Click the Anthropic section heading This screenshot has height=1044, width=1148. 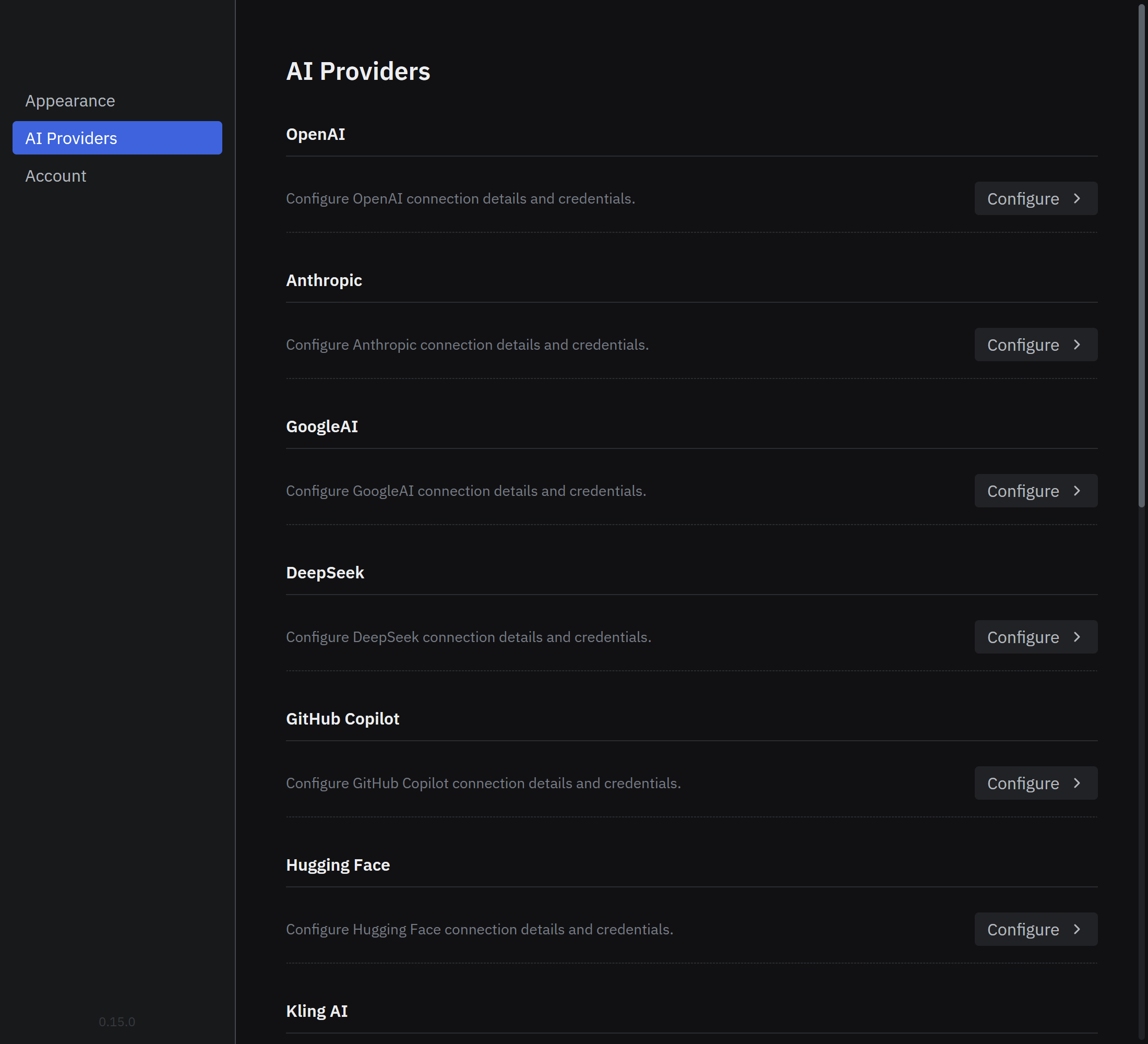click(324, 280)
